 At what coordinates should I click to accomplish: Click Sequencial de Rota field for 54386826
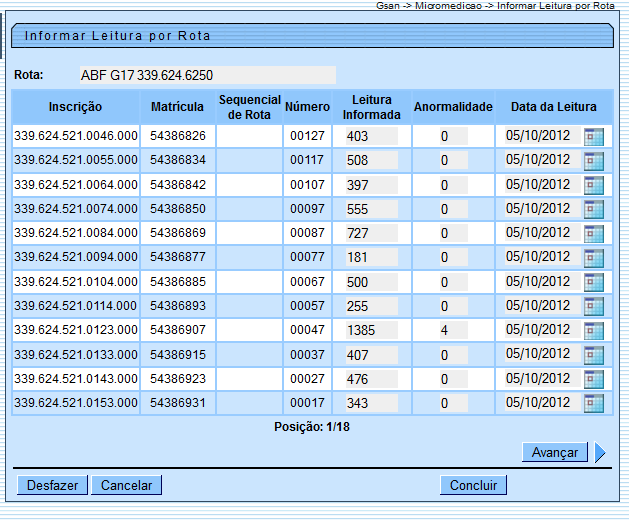(248, 136)
